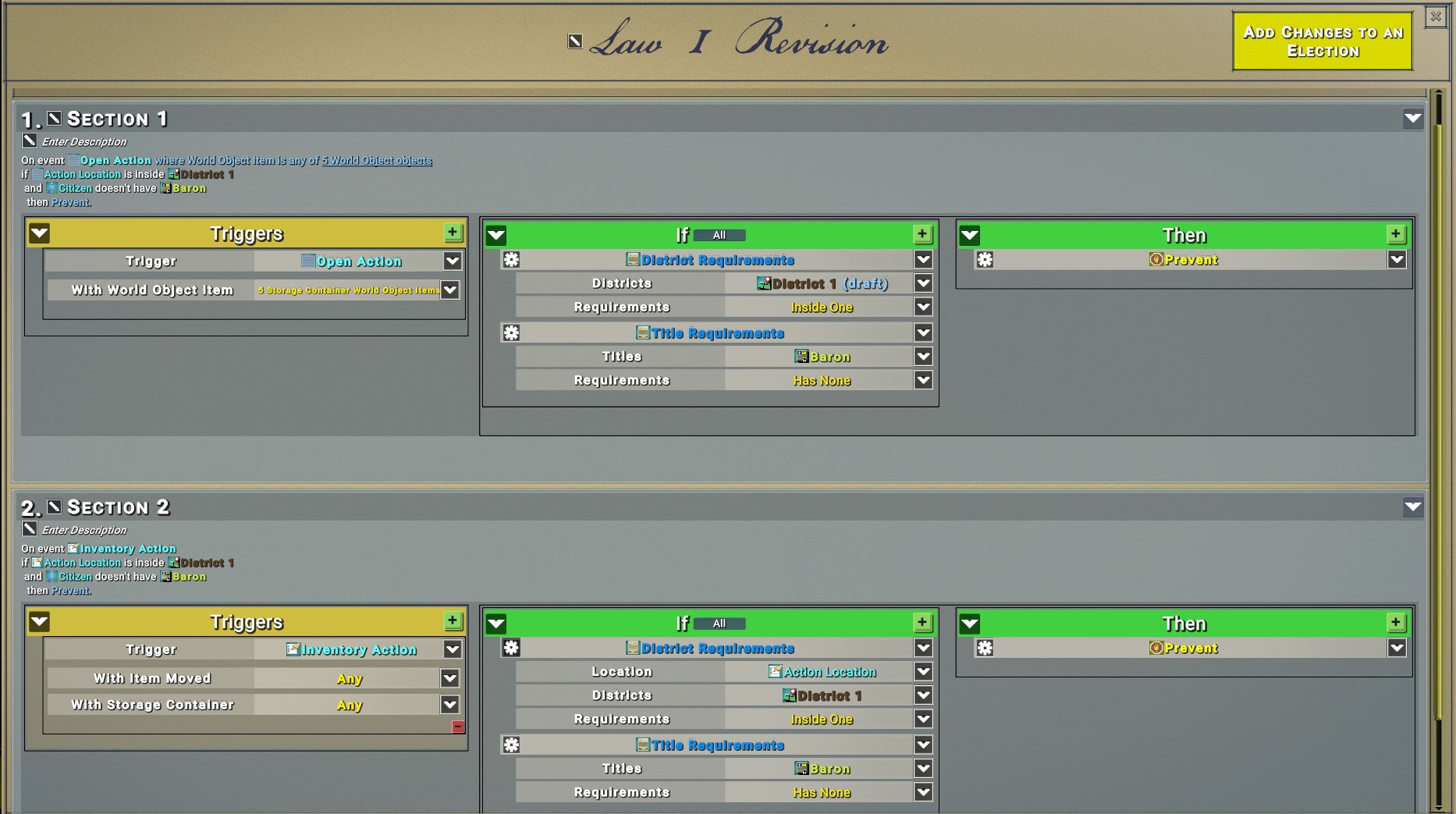Screen dimensions: 1456x814
Task: Click the Baron title icon in the Titles row
Action: [803, 357]
